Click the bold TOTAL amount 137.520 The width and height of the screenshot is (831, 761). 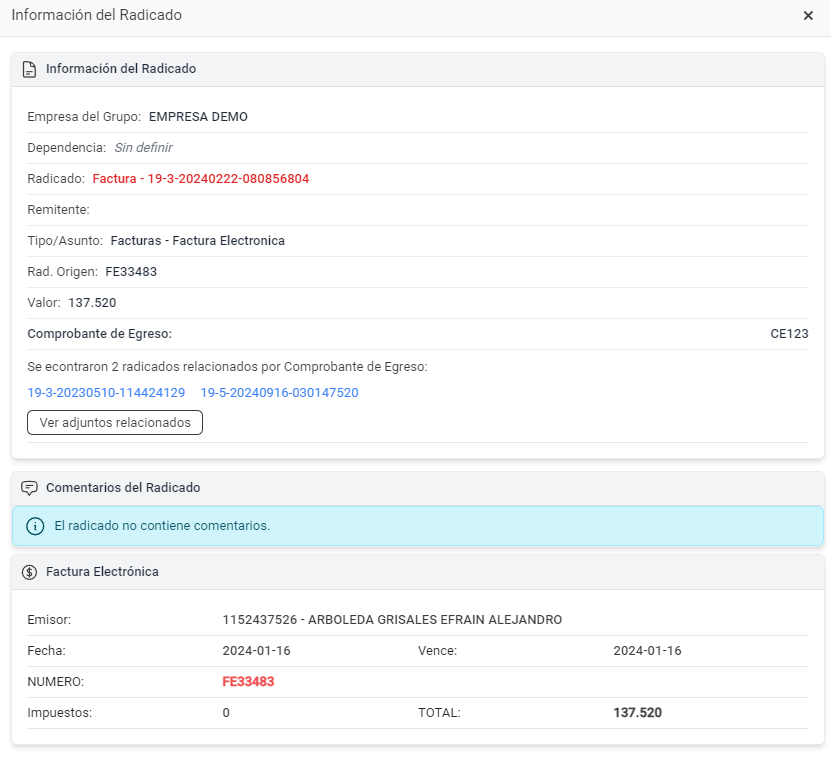tap(637, 713)
